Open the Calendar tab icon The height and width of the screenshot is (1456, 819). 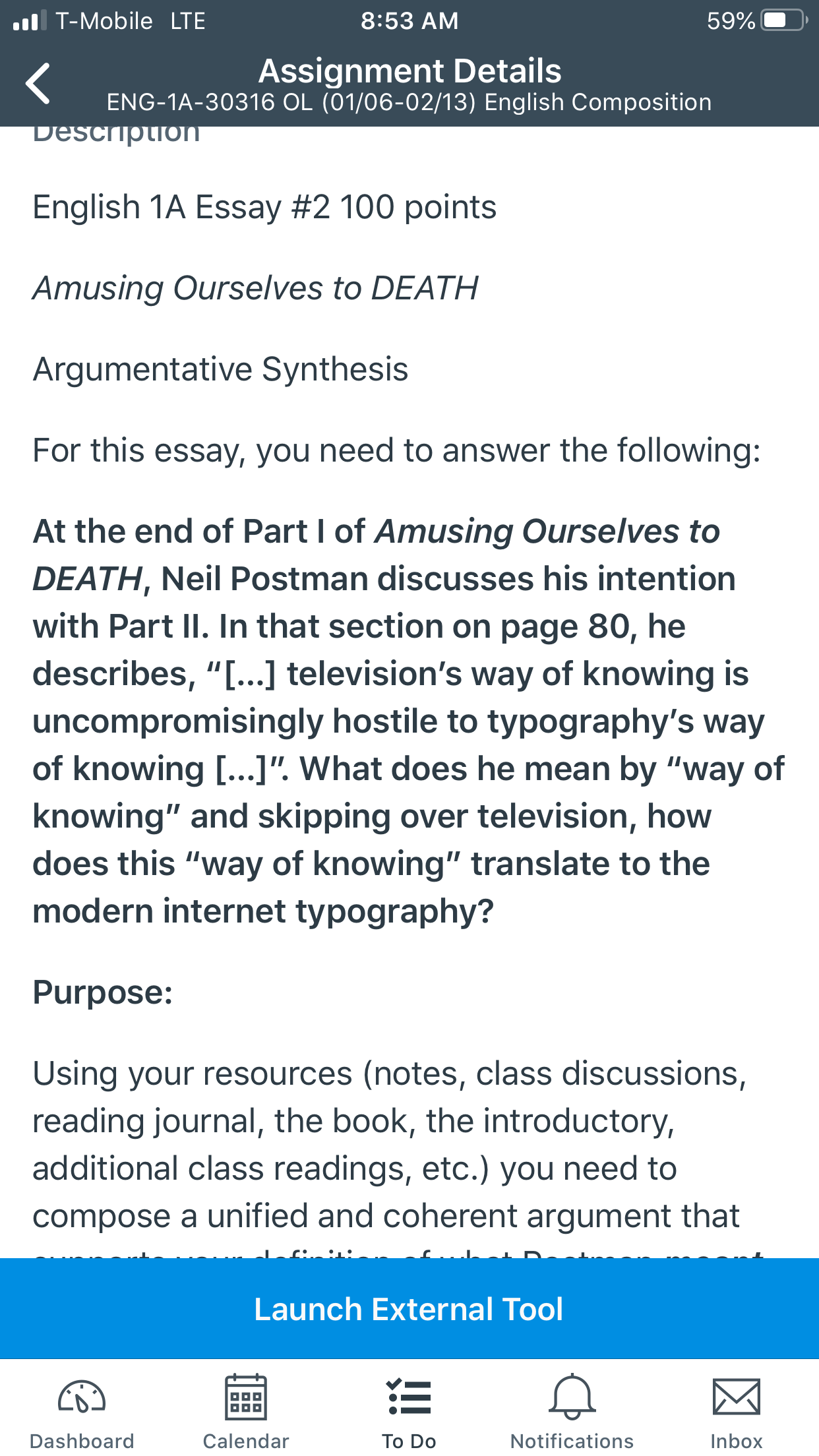click(x=246, y=1396)
